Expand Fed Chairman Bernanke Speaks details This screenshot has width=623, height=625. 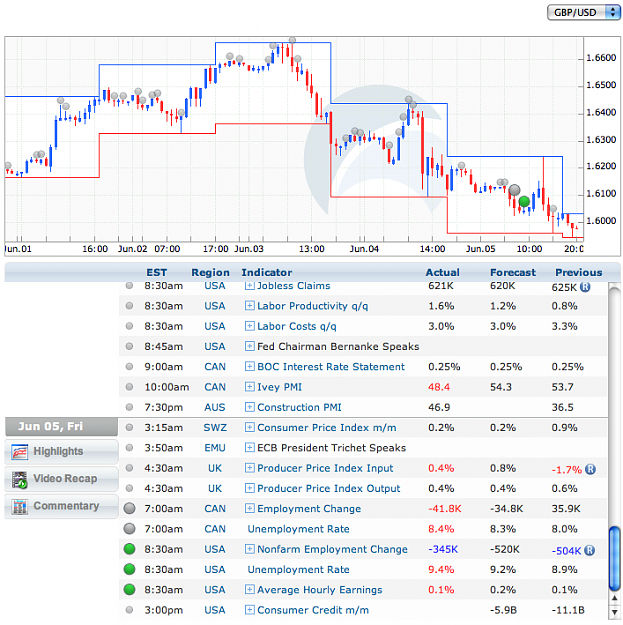coord(250,346)
